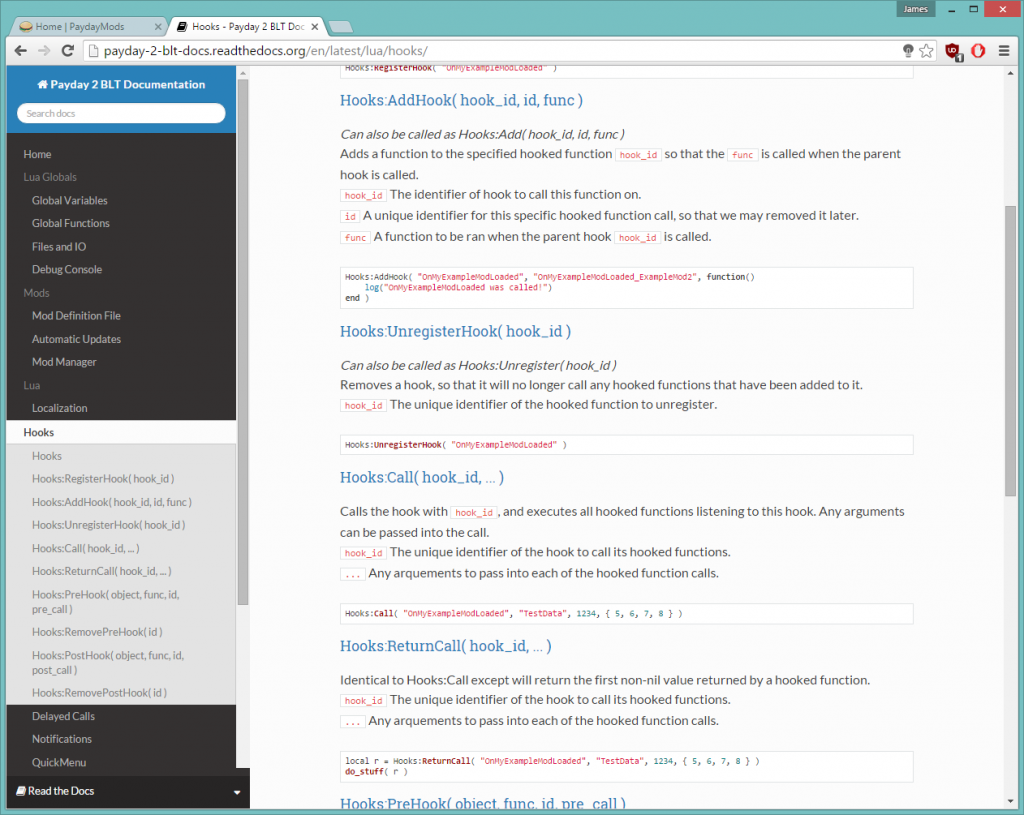Click Hooks:AddHook( hook_id, id, func ) heading
Image resolution: width=1024 pixels, height=815 pixels.
click(461, 100)
